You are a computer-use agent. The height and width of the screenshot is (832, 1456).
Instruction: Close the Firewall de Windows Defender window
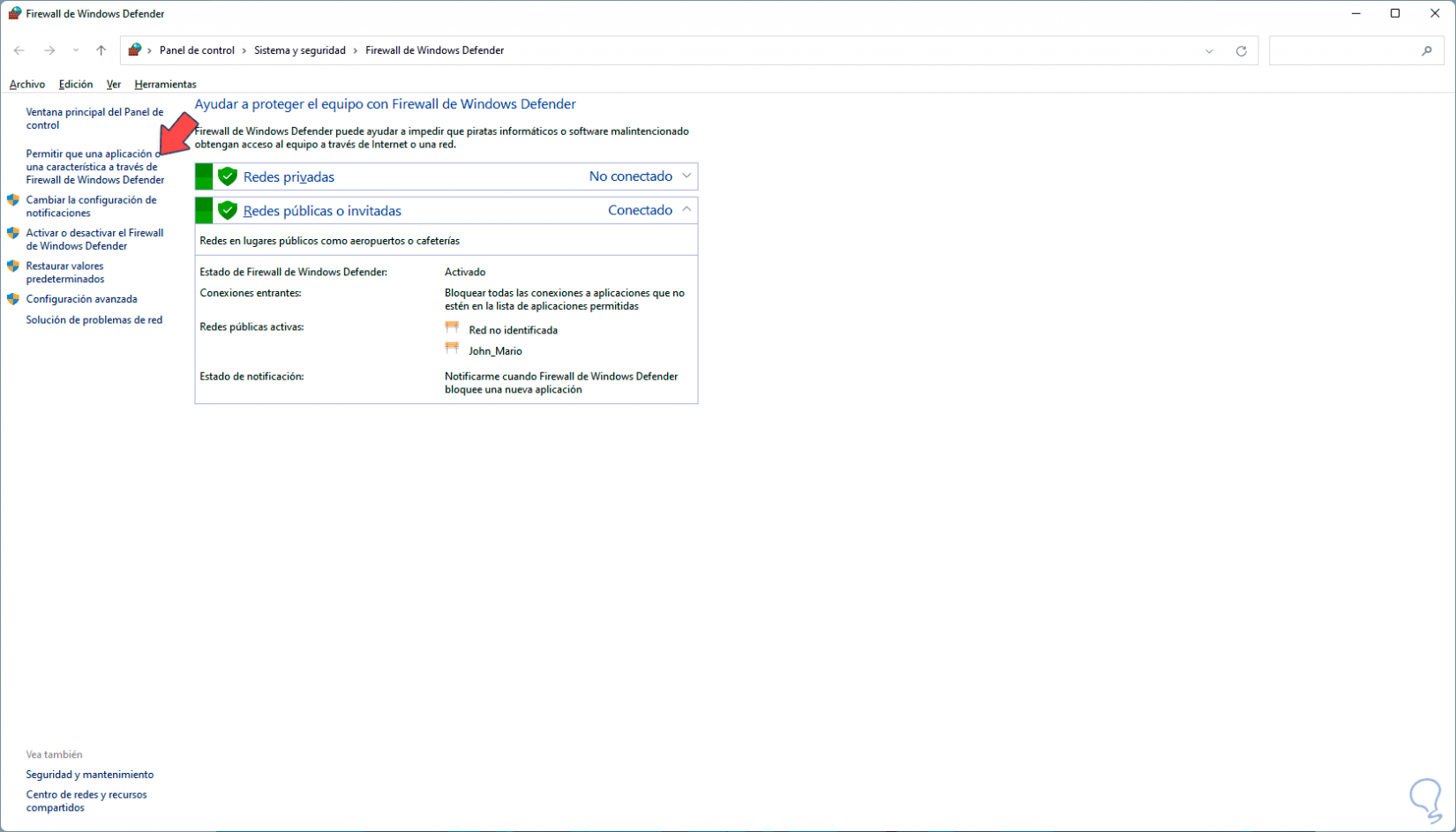[1435, 13]
